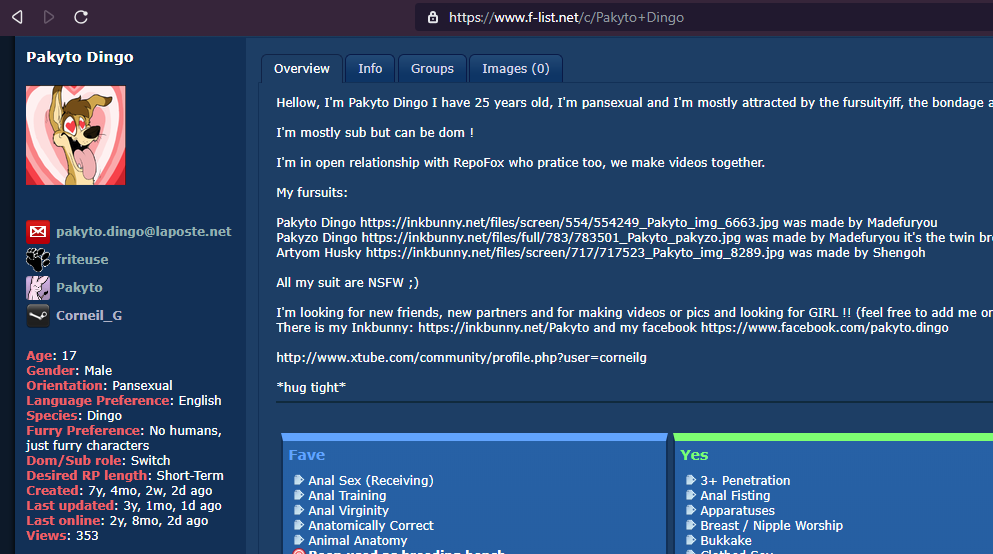Click the Yes column heading
Viewport: 993px width, 554px height.
(694, 455)
